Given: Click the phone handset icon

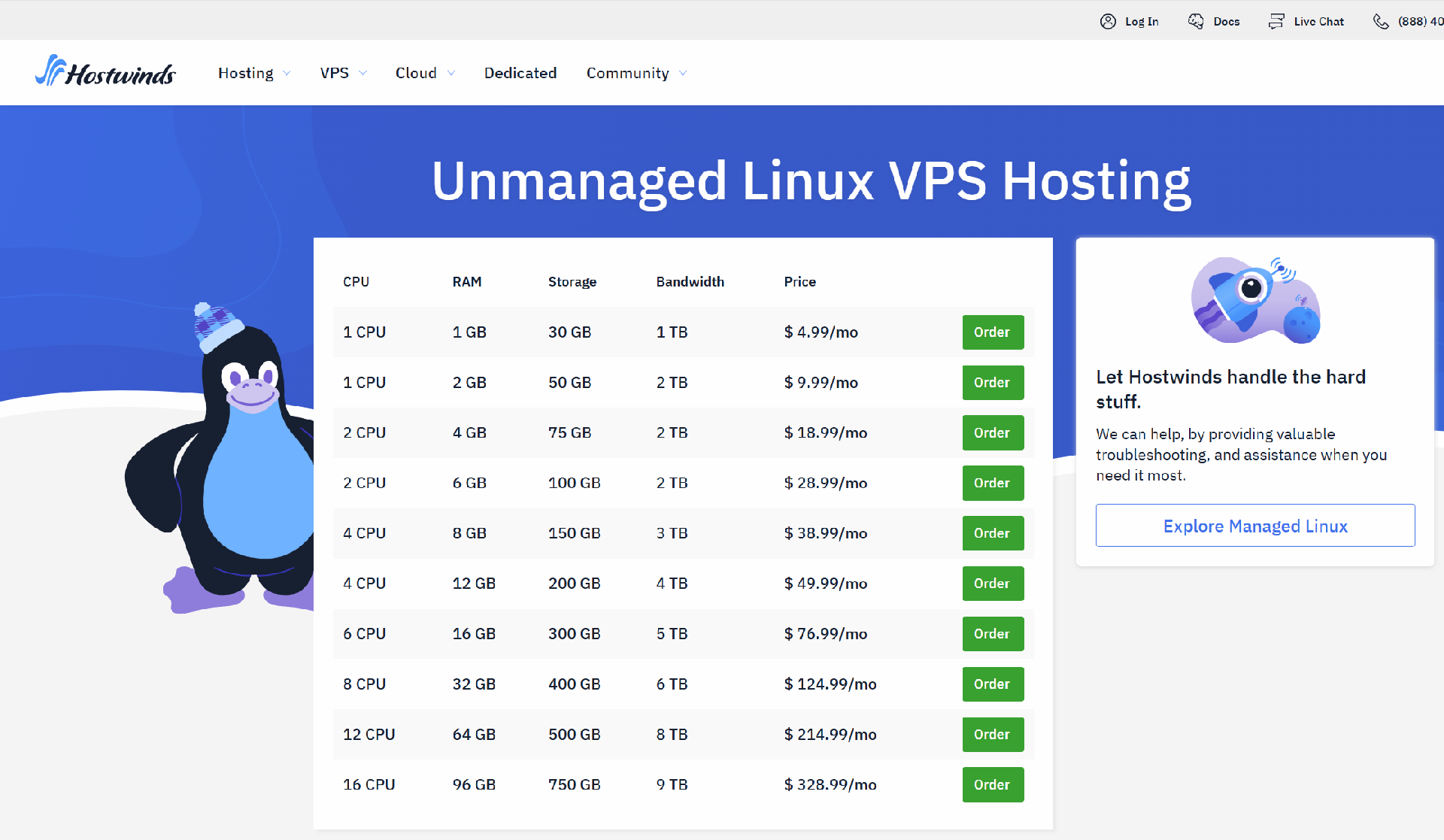Looking at the screenshot, I should (1381, 21).
